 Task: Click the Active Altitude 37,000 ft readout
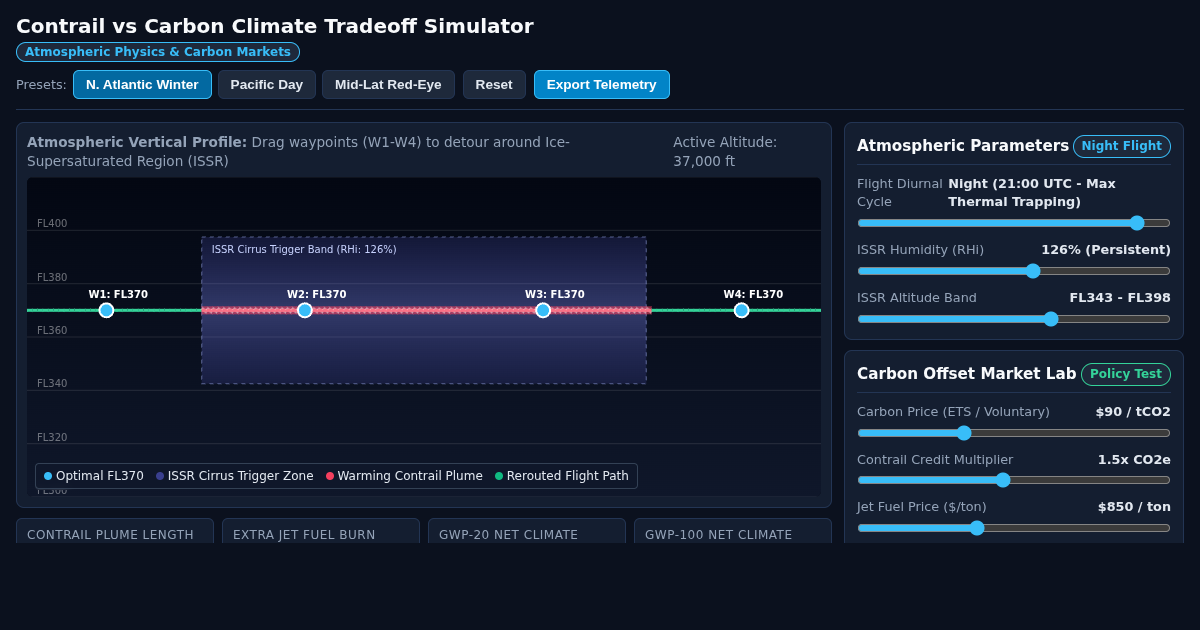[725, 151]
